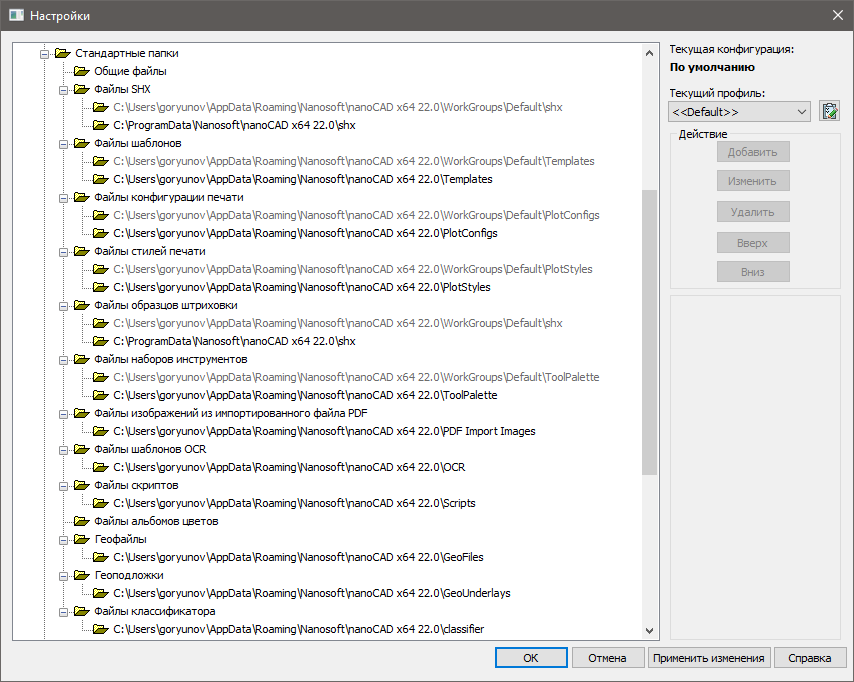Open the Текущий профиль dropdown
Viewport: 854px width, 682px height.
click(x=739, y=112)
